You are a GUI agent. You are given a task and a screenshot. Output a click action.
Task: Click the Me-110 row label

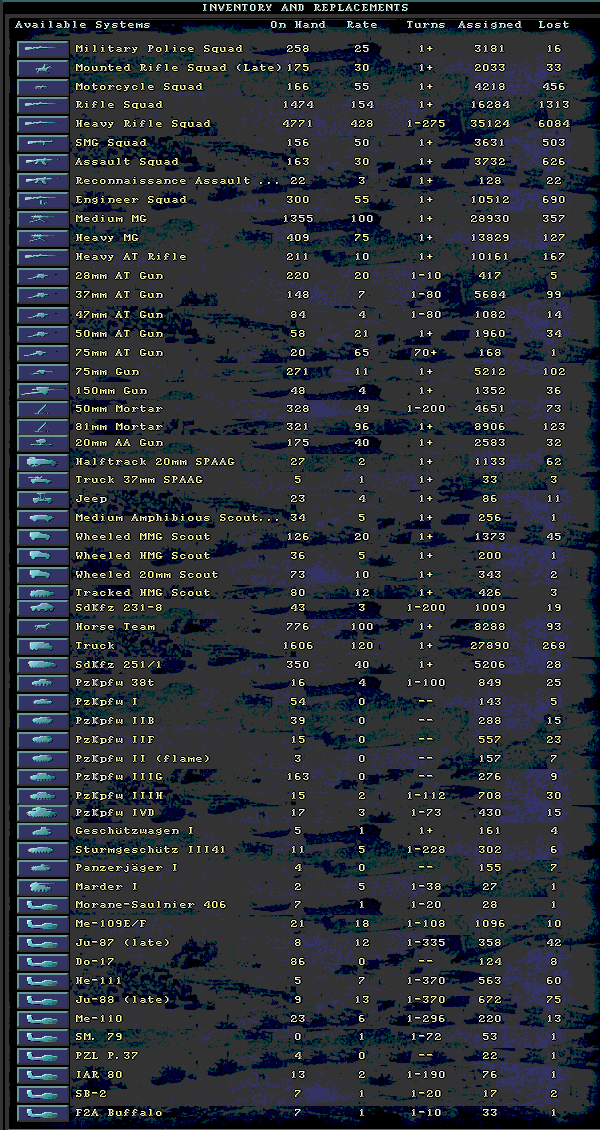[99, 1018]
